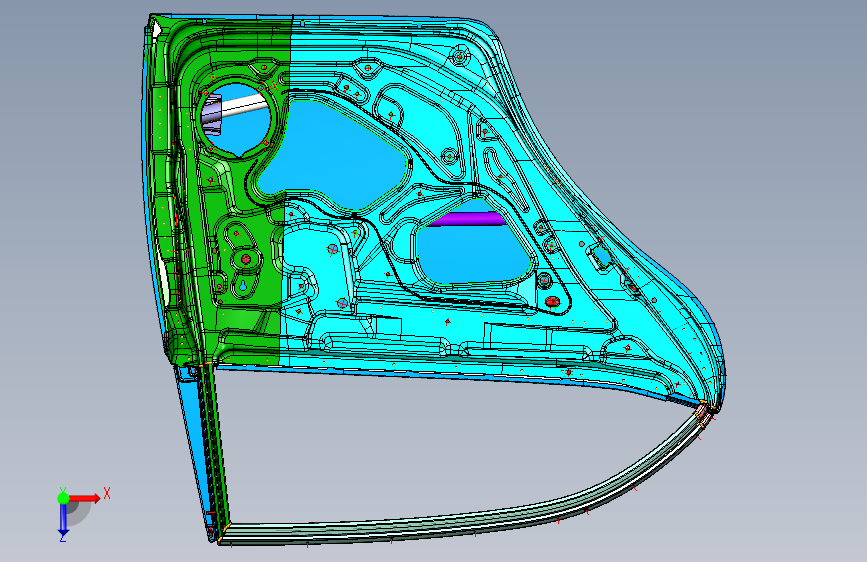This screenshot has height=562, width=867.
Task: Click the blue Z axis arrow of the triad
Action: point(63,519)
